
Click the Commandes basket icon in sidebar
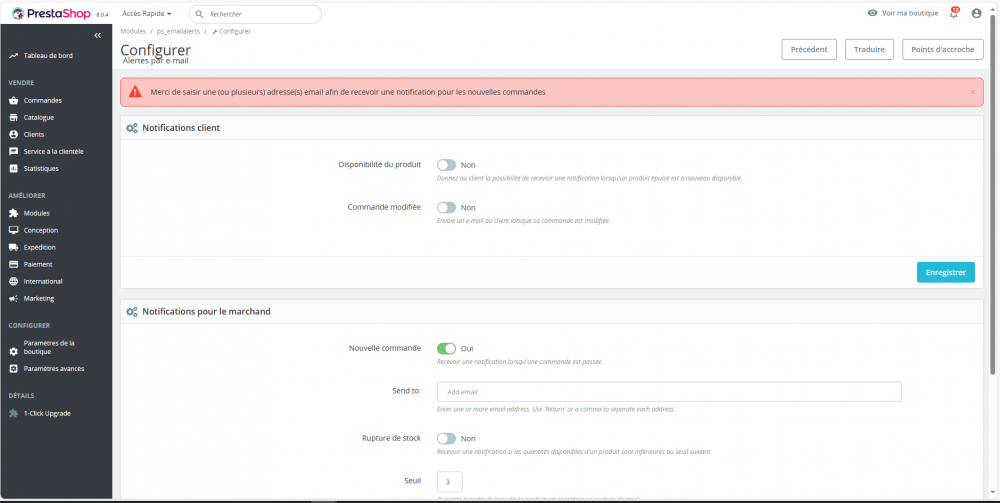point(14,100)
